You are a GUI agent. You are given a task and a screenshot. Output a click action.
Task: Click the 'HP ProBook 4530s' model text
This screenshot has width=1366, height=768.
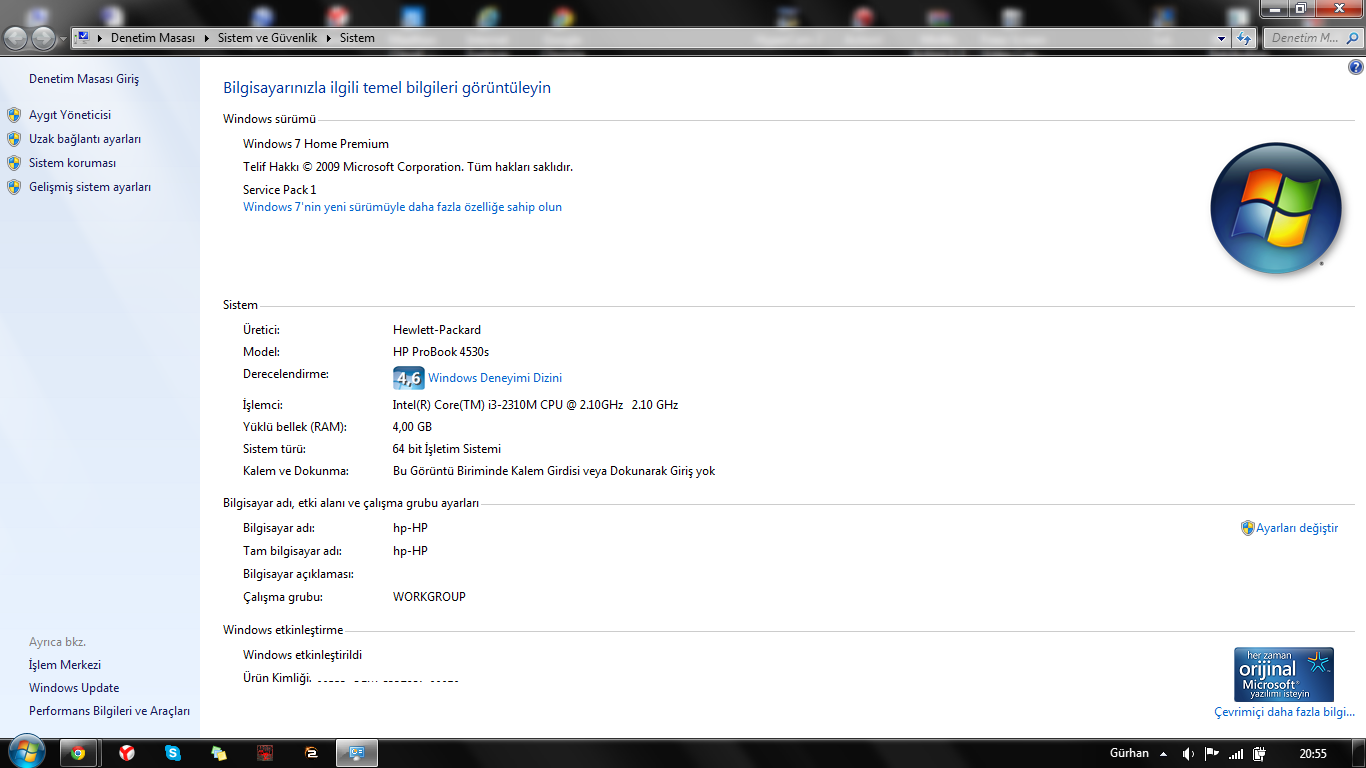point(441,352)
